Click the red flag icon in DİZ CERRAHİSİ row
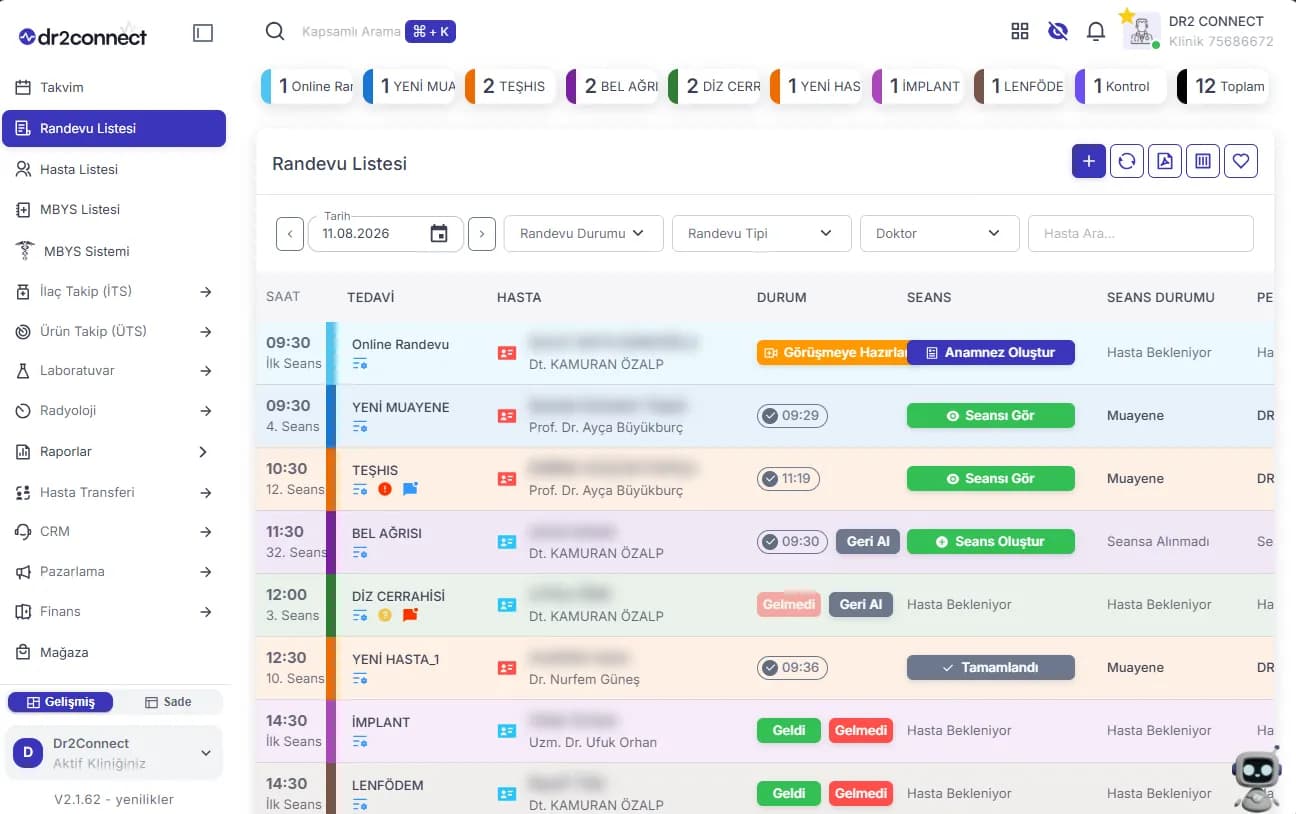Viewport: 1296px width, 814px height. (x=409, y=615)
